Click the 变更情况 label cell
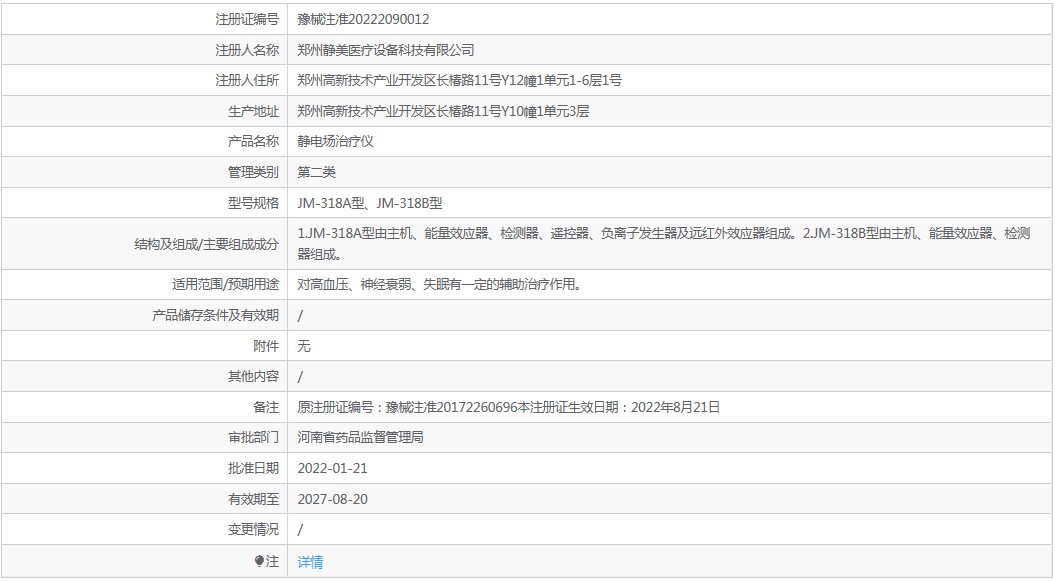Screen dimensions: 1055x581 144,530
